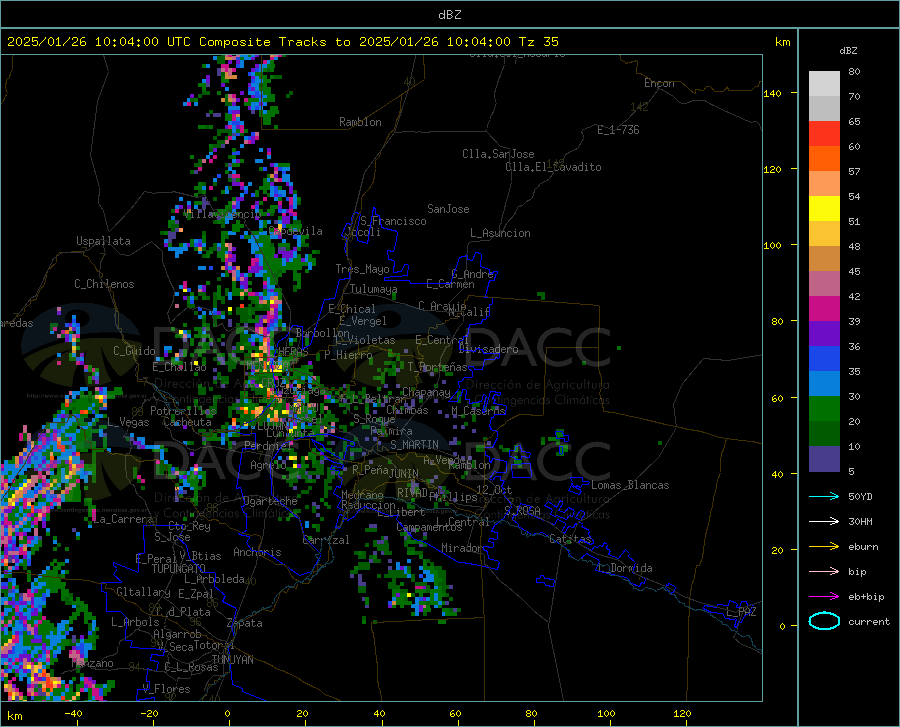
Task: Click the Potrerillos map label
Action: click(183, 411)
